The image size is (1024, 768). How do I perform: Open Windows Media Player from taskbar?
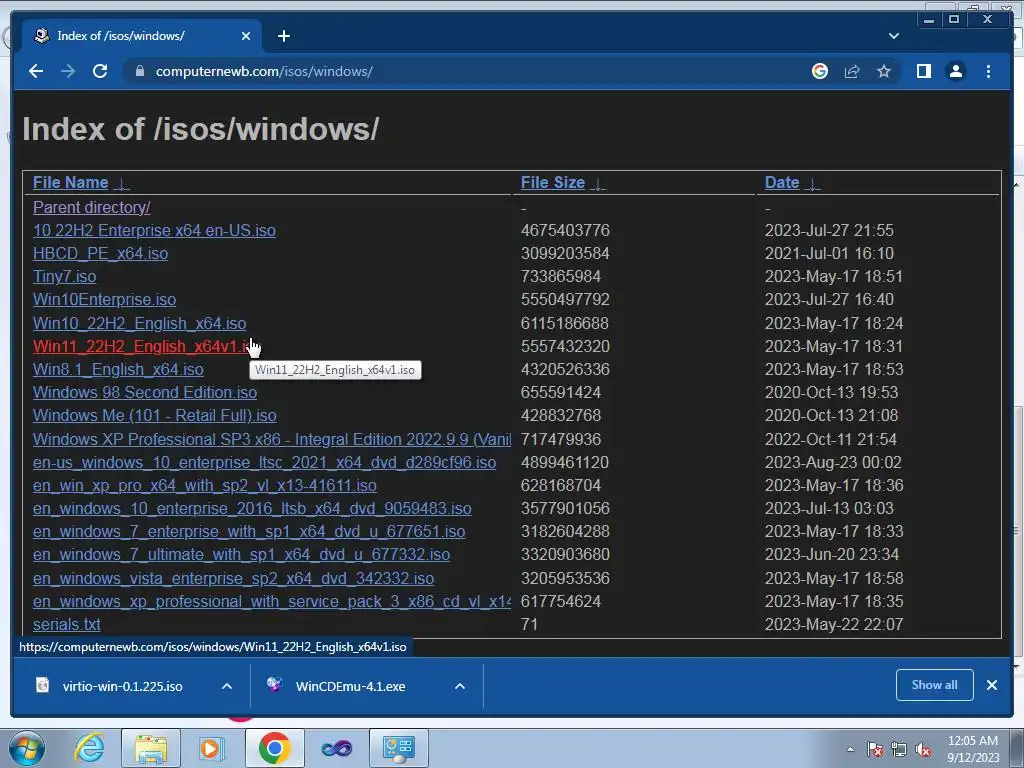point(210,748)
